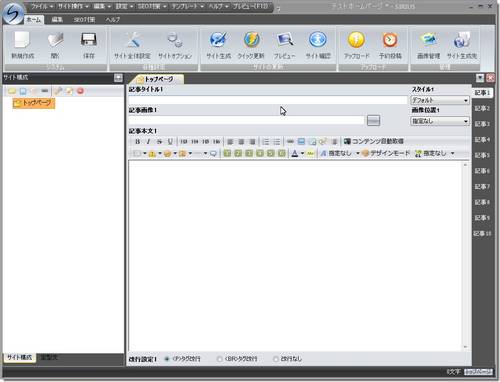Open サイト全体設定 site settings
The image size is (500, 382).
(x=132, y=40)
